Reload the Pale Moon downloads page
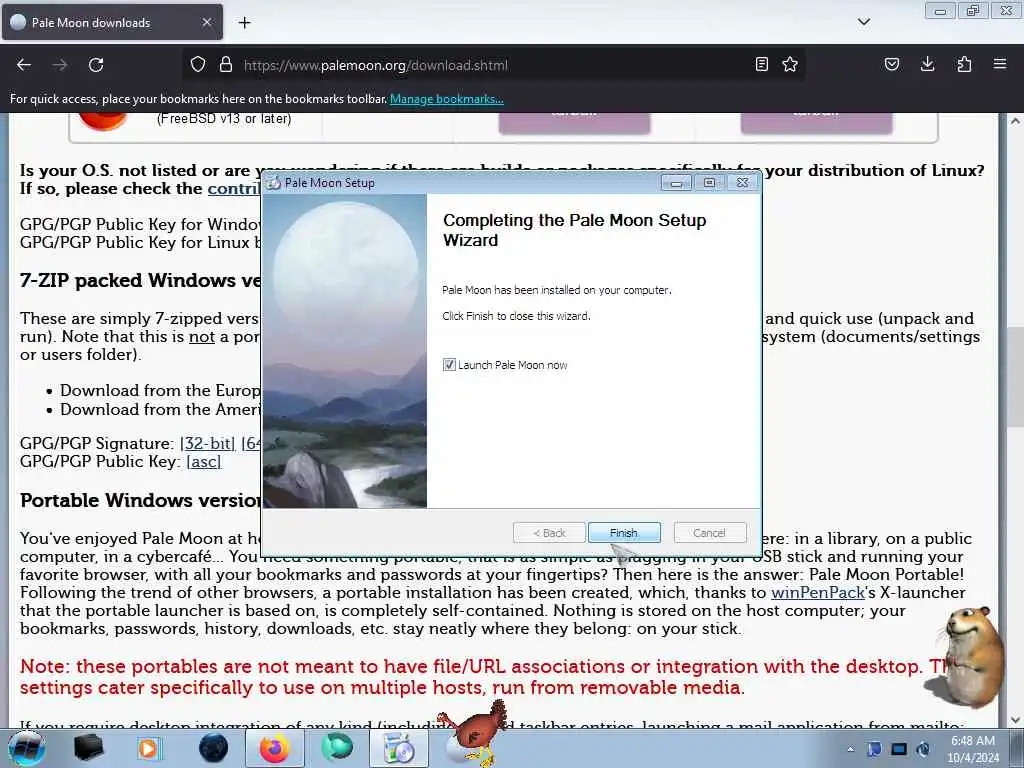Image resolution: width=1024 pixels, height=768 pixels. 96,65
